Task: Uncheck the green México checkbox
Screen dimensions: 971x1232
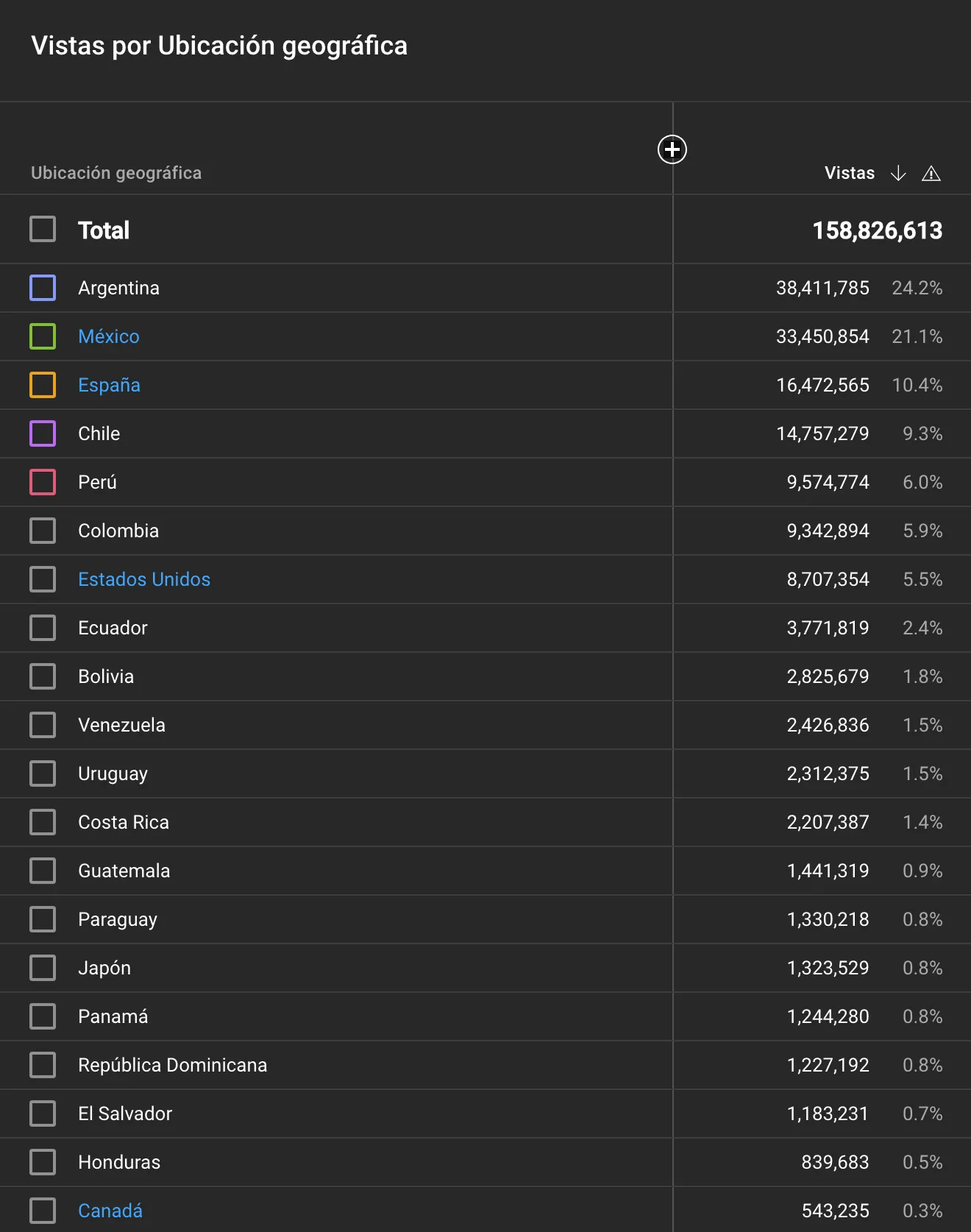Action: [x=43, y=336]
